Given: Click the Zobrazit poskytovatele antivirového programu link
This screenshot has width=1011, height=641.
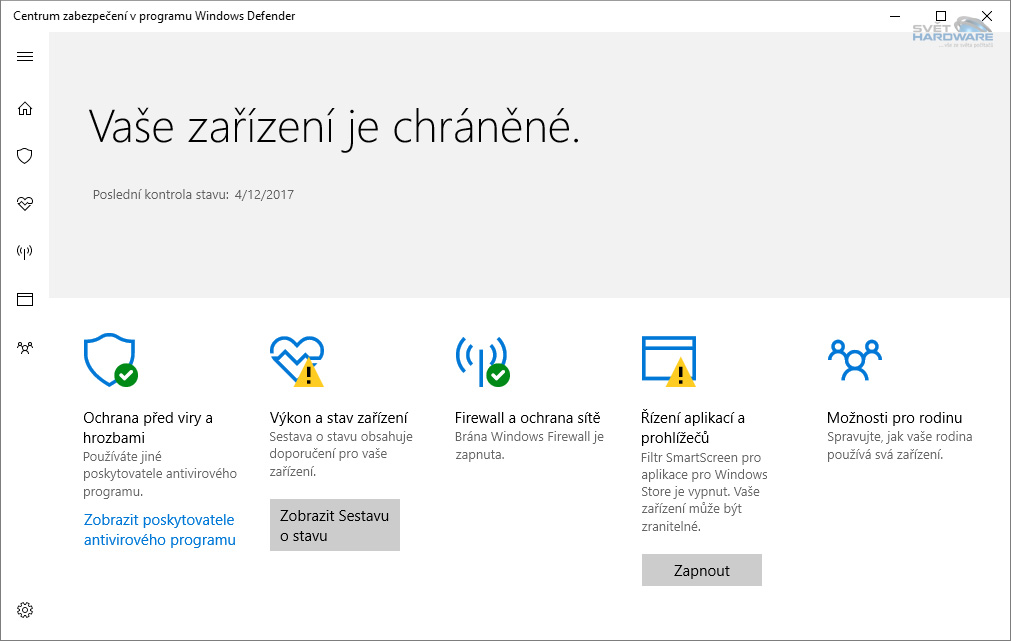Looking at the screenshot, I should [x=159, y=529].
